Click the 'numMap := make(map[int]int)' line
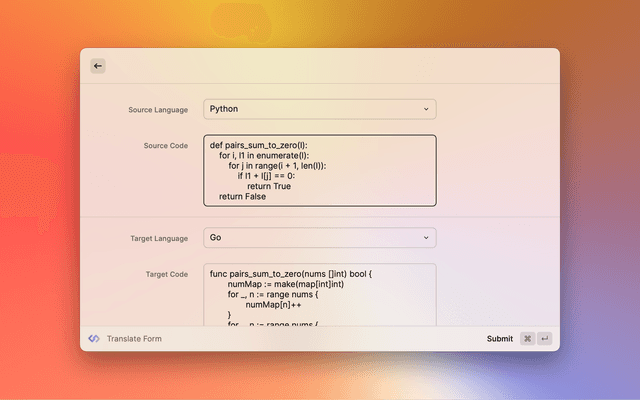Viewport: 640px width, 400px height. pos(286,285)
